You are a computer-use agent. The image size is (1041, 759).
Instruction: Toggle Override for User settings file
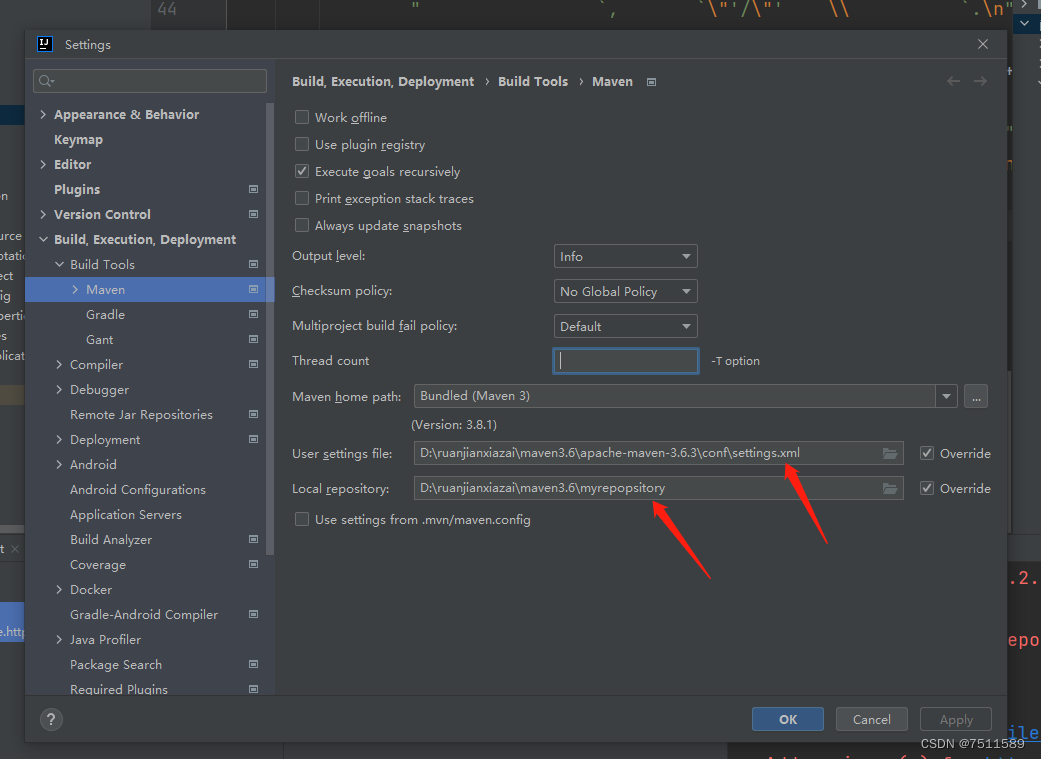point(927,454)
